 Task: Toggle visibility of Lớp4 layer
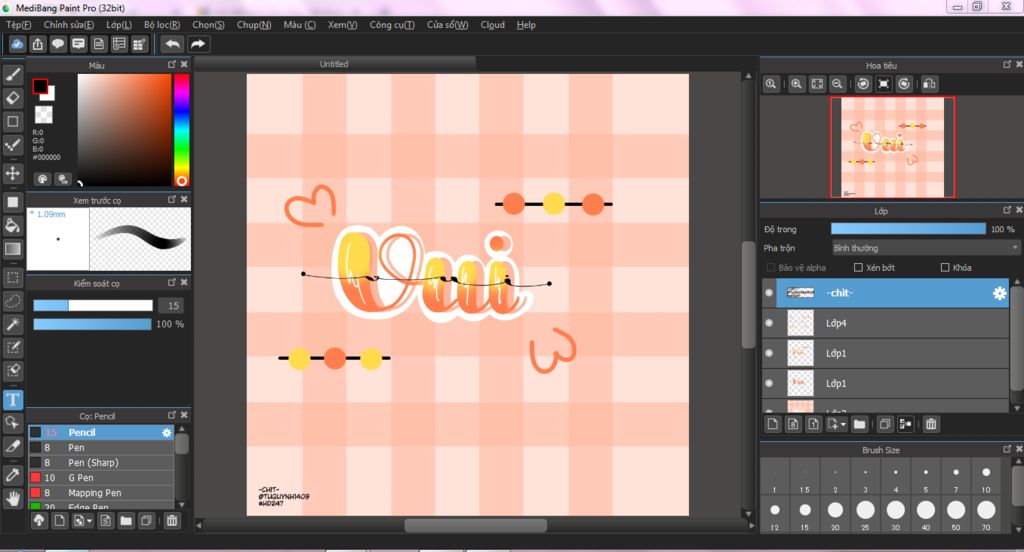coord(769,323)
